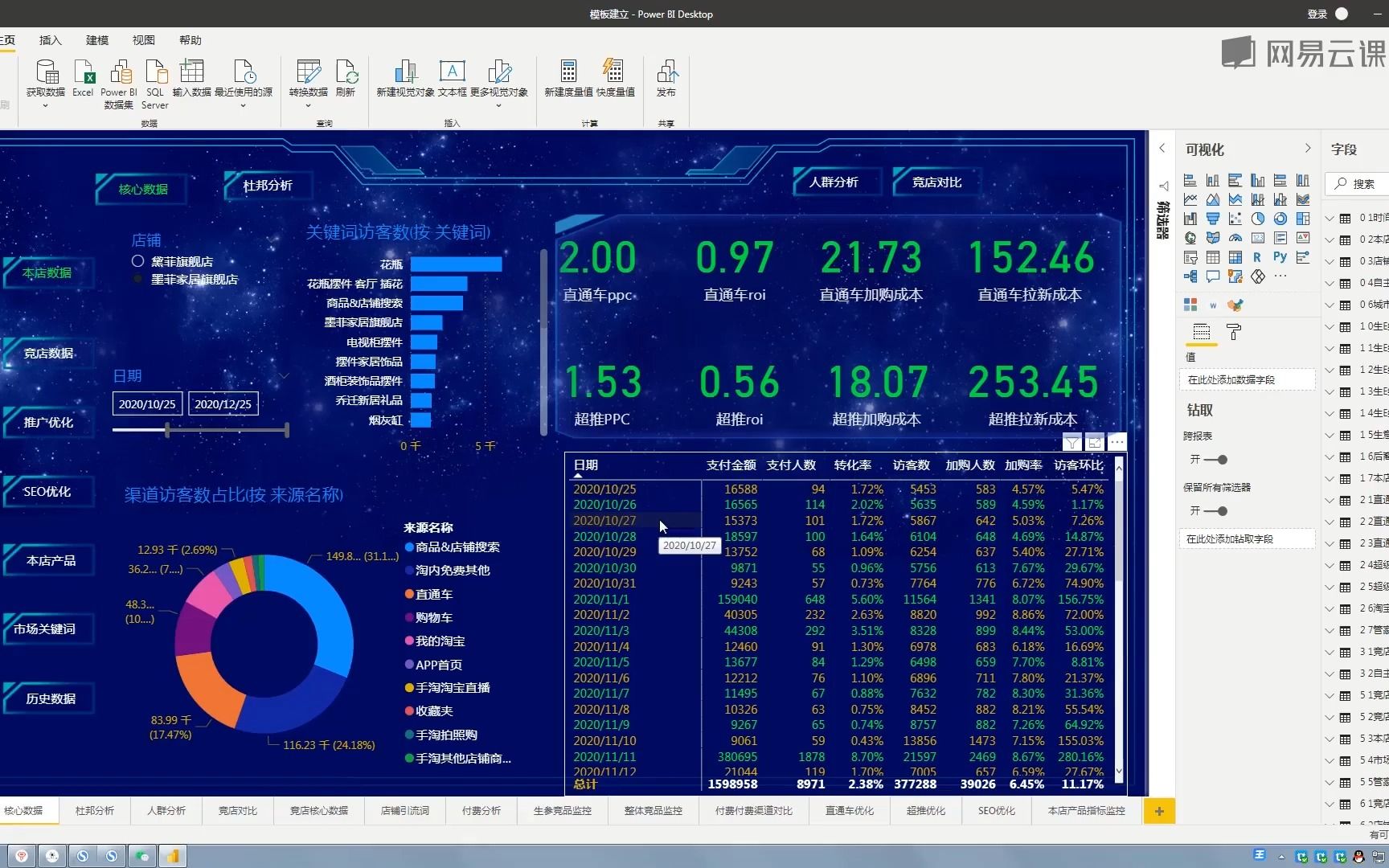Click the 2020/10/25 start date field
Screen dimensions: 1389x868
coord(147,404)
